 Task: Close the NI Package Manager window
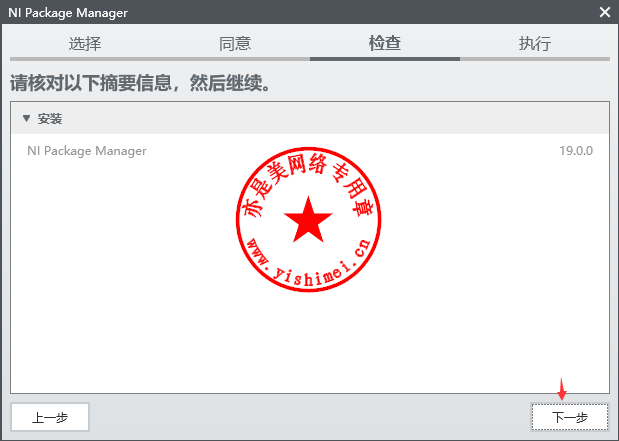tap(605, 12)
